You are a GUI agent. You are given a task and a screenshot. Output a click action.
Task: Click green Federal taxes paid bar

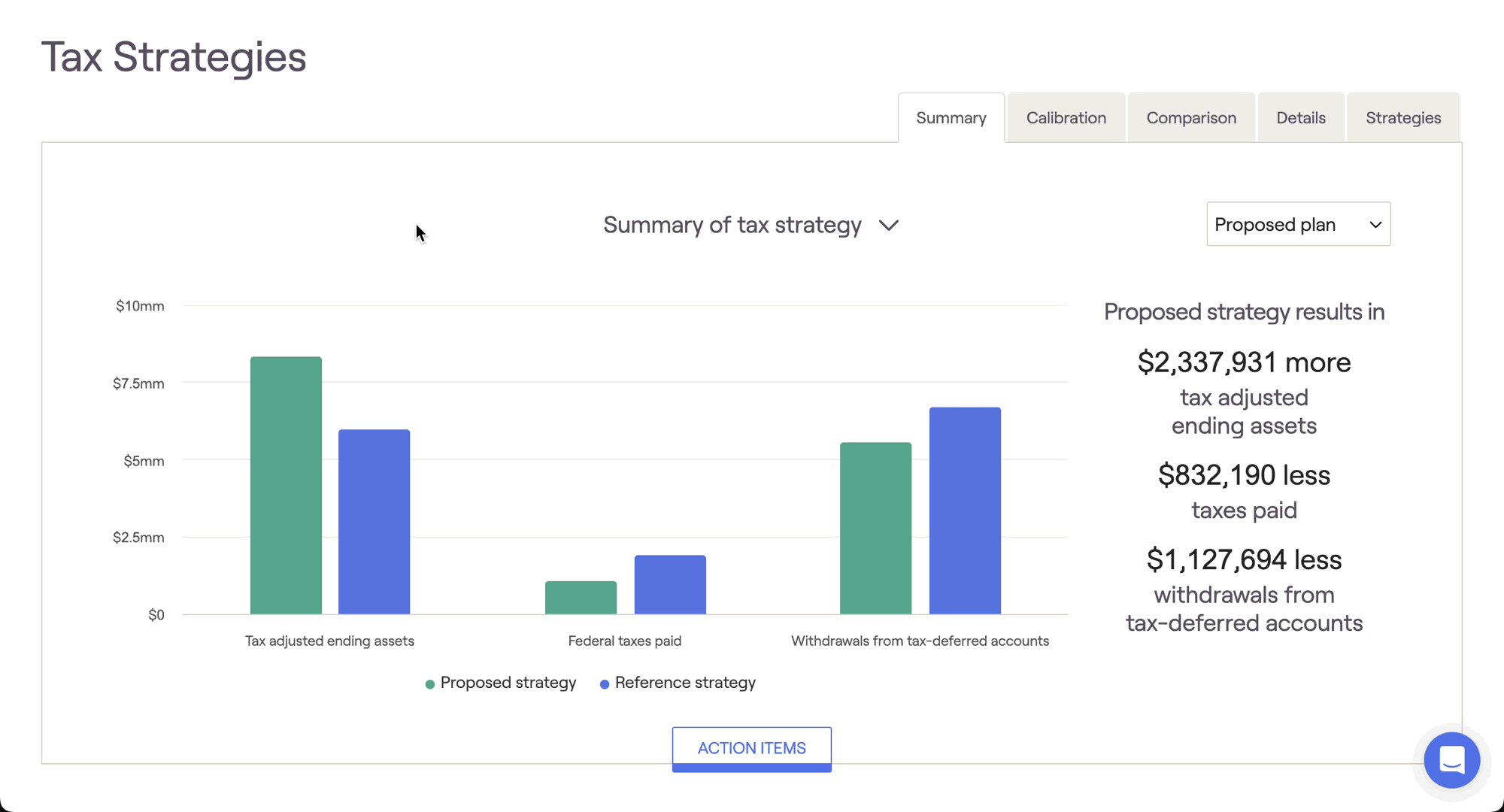[x=581, y=598]
